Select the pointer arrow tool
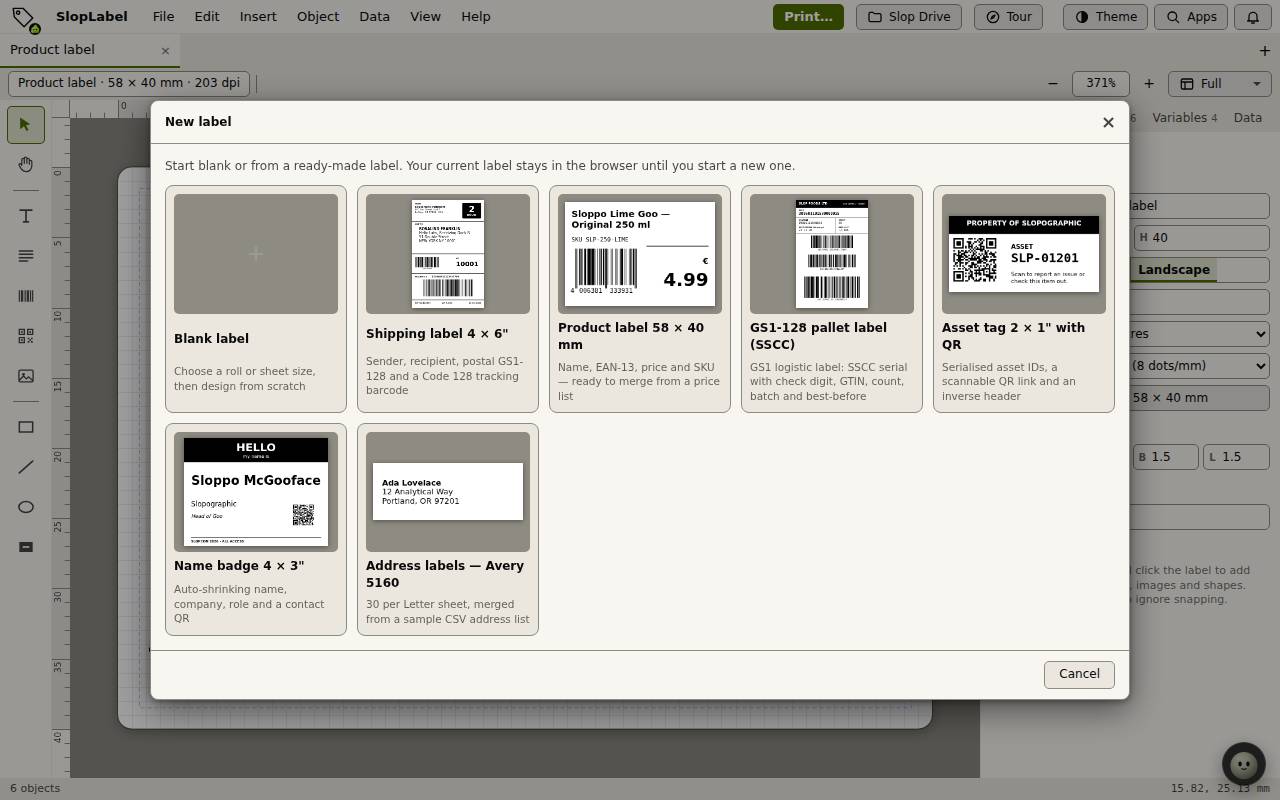This screenshot has width=1280, height=800. coord(26,125)
